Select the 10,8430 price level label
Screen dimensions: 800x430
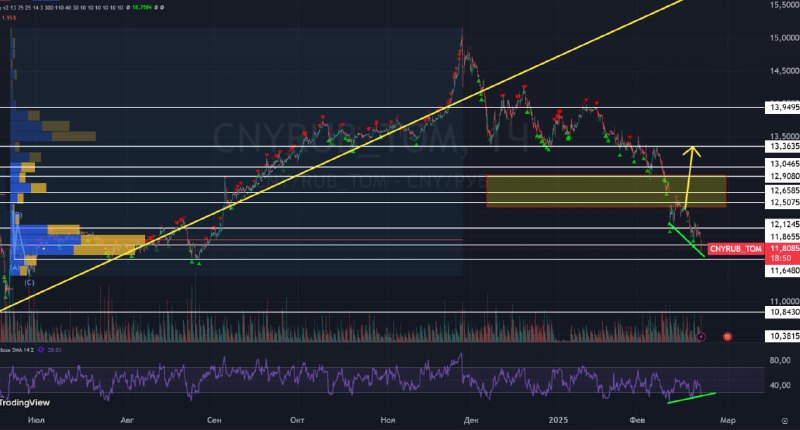[x=783, y=312]
